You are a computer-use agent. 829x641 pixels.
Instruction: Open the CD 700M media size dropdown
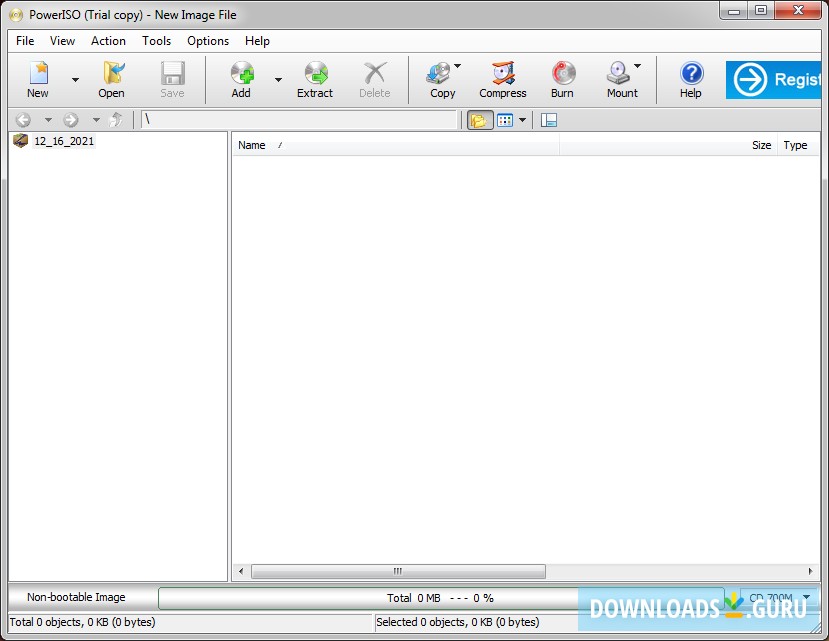(779, 598)
